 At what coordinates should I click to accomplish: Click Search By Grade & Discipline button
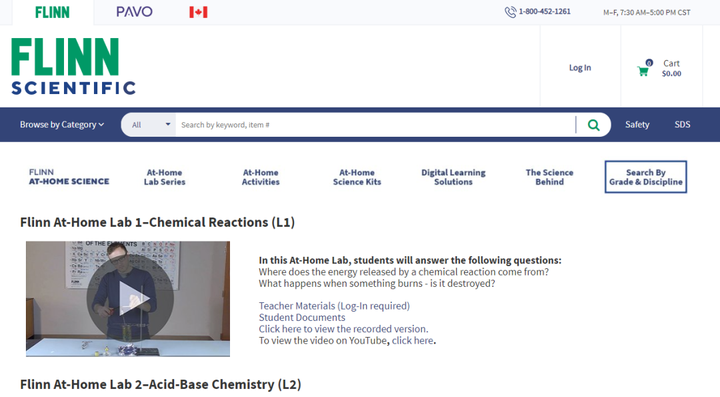(x=646, y=177)
